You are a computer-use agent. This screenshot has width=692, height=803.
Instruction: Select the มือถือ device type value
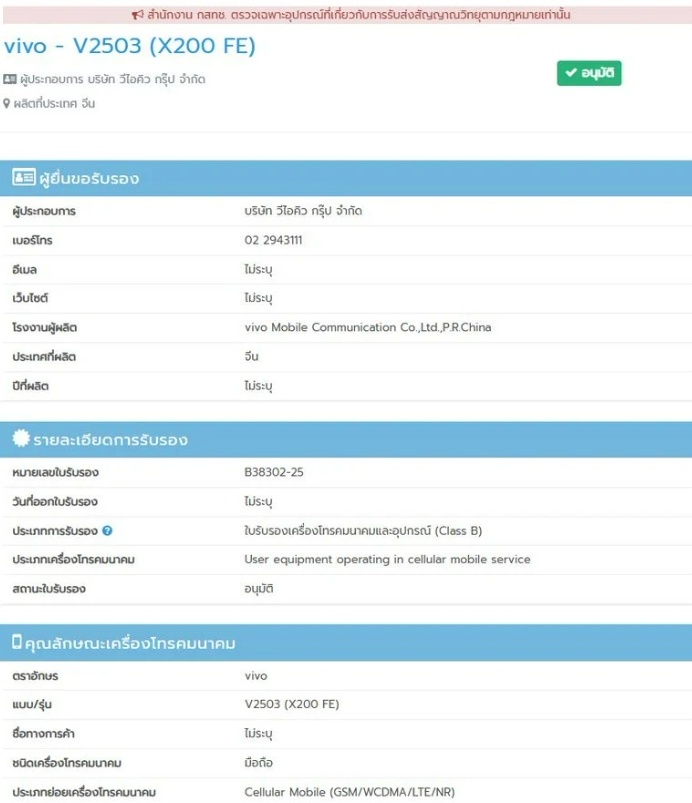[x=259, y=763]
